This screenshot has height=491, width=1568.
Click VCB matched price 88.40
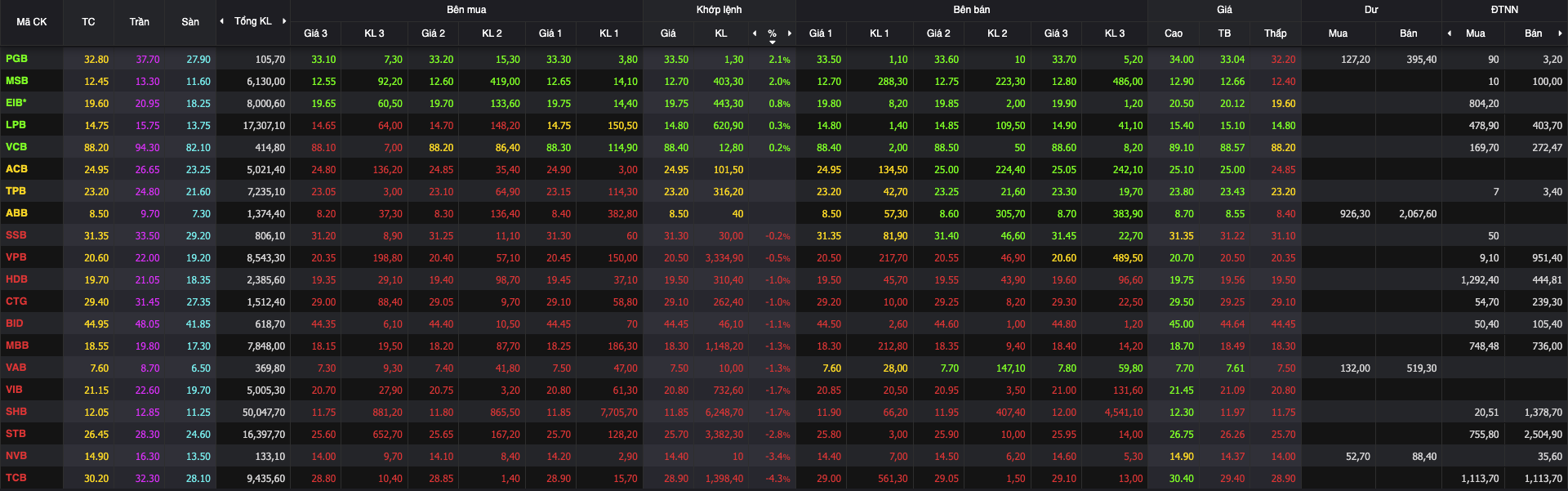pos(676,148)
